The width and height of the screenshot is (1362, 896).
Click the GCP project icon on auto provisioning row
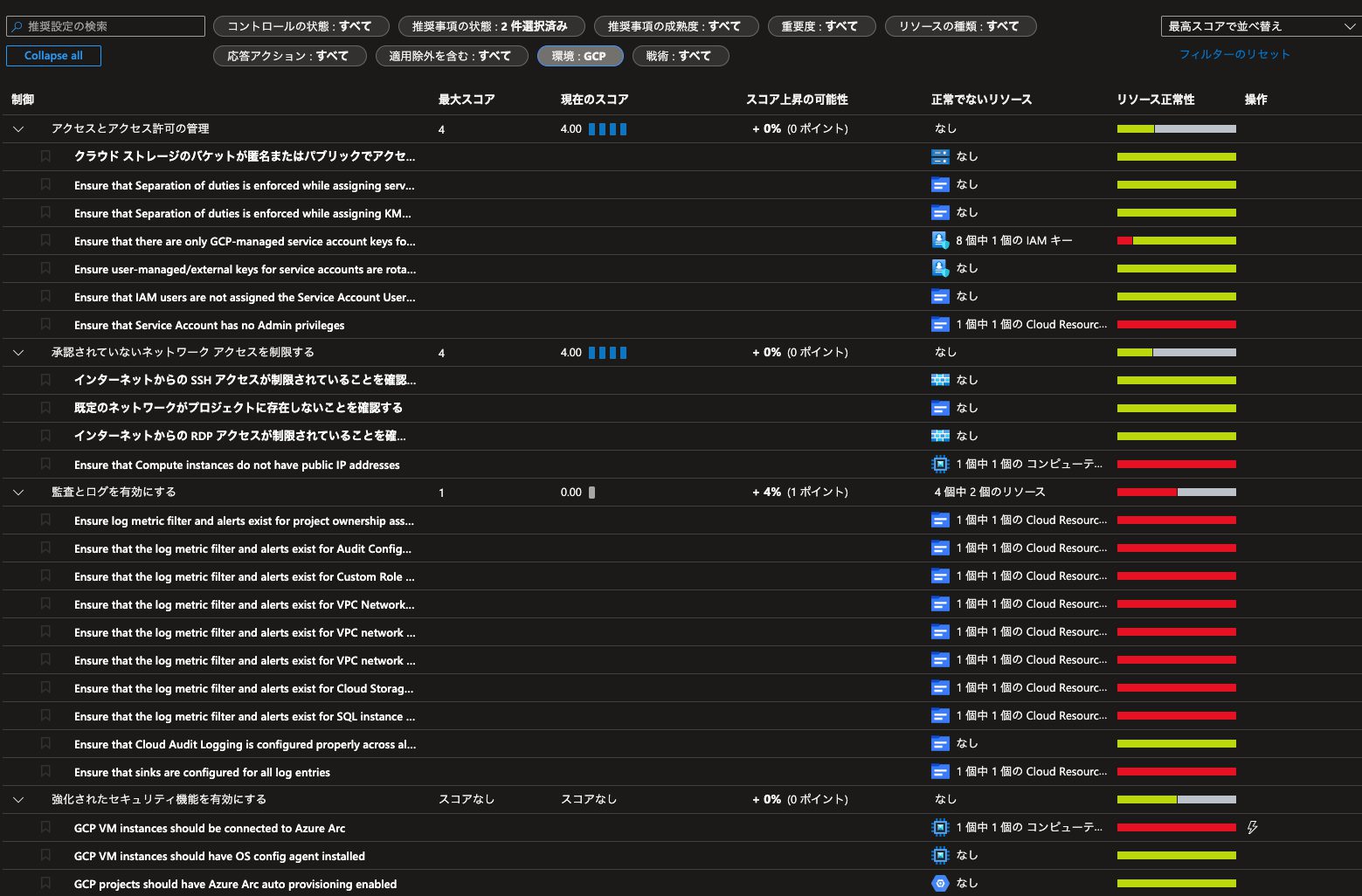coord(940,883)
